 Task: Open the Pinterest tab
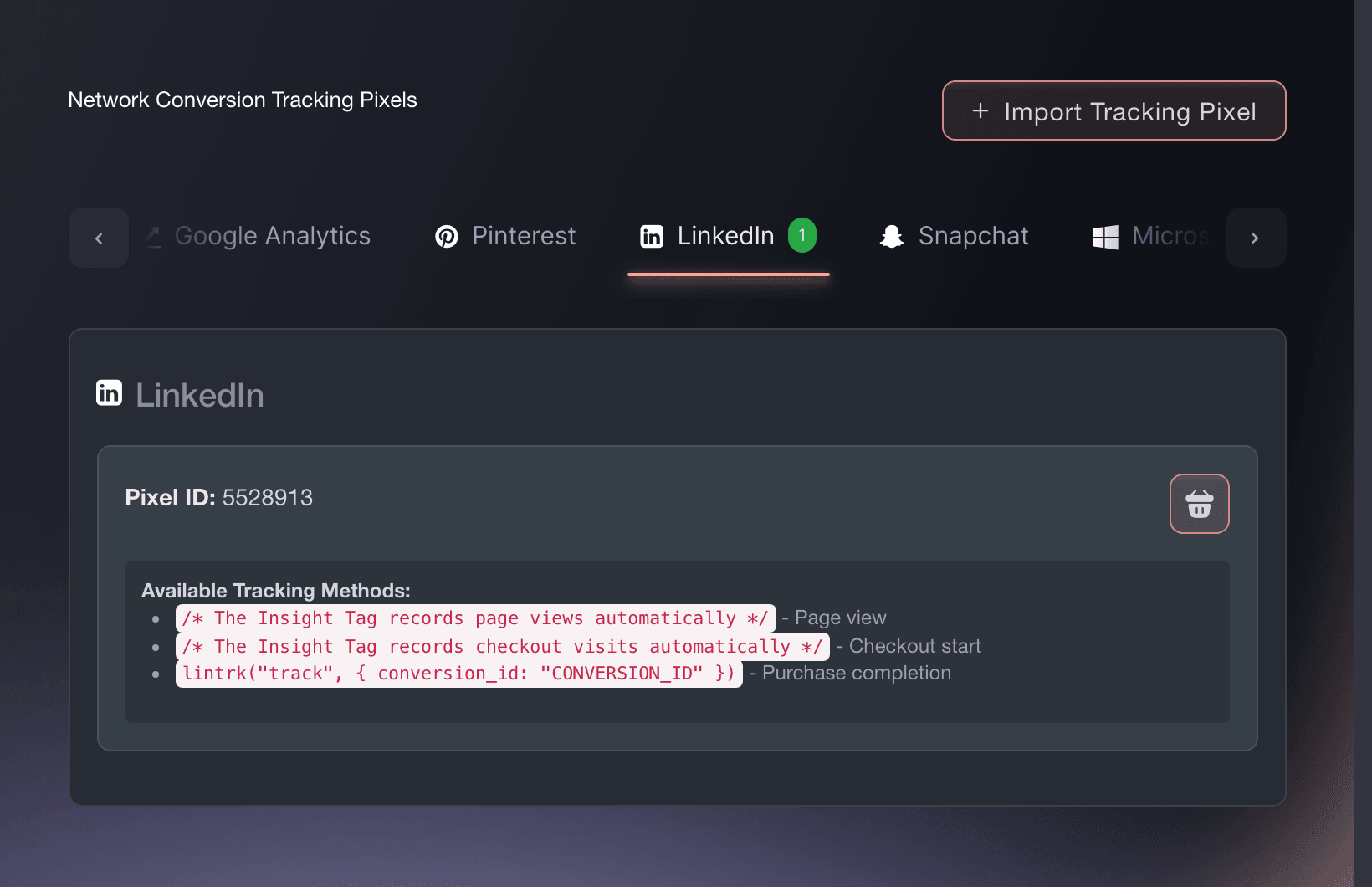505,237
